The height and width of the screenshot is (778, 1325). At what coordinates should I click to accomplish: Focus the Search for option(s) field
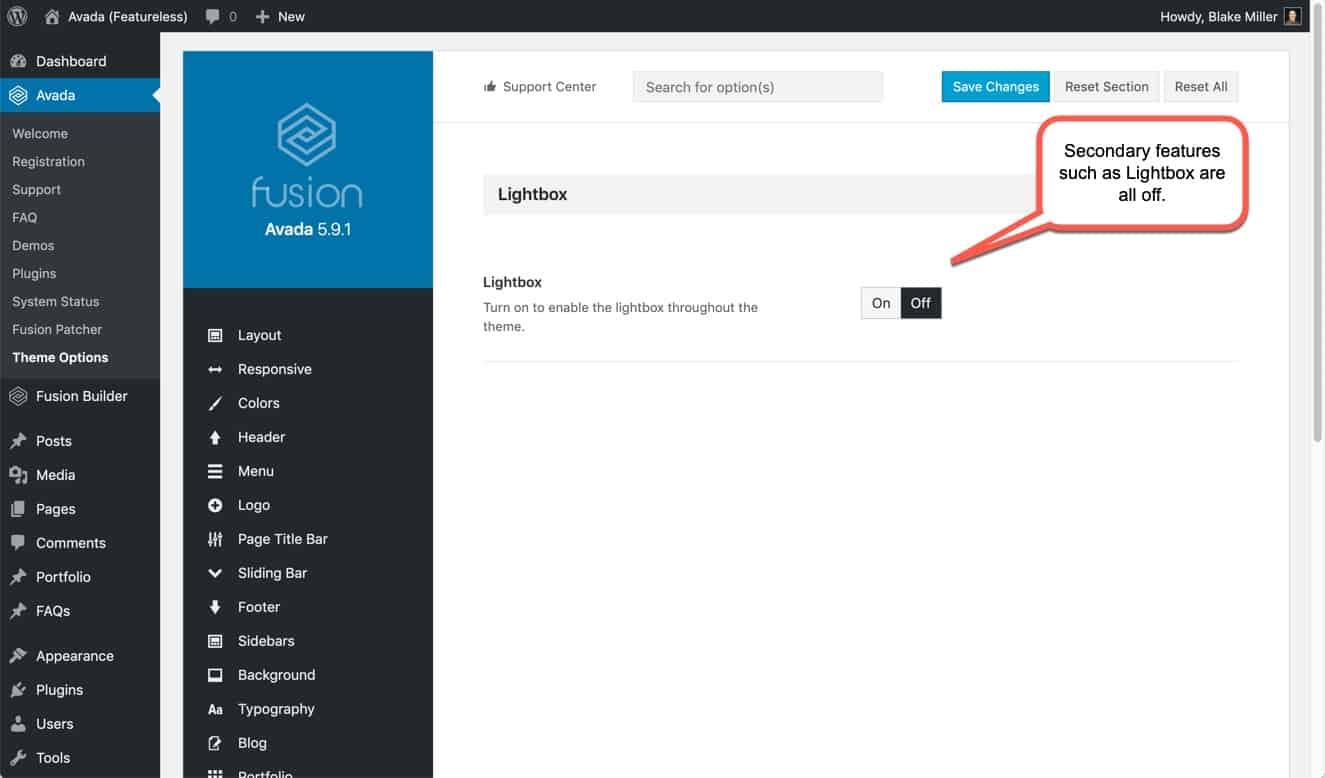pos(758,87)
